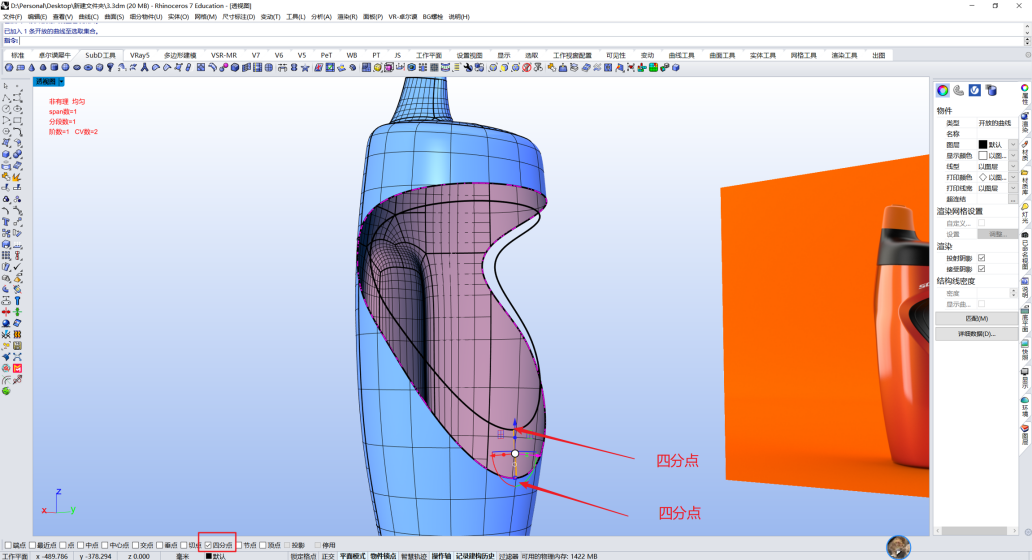Screen dimensions: 1032x560
Task: Click the 名称 field in properties panel
Action: pyautogui.click(x=995, y=134)
